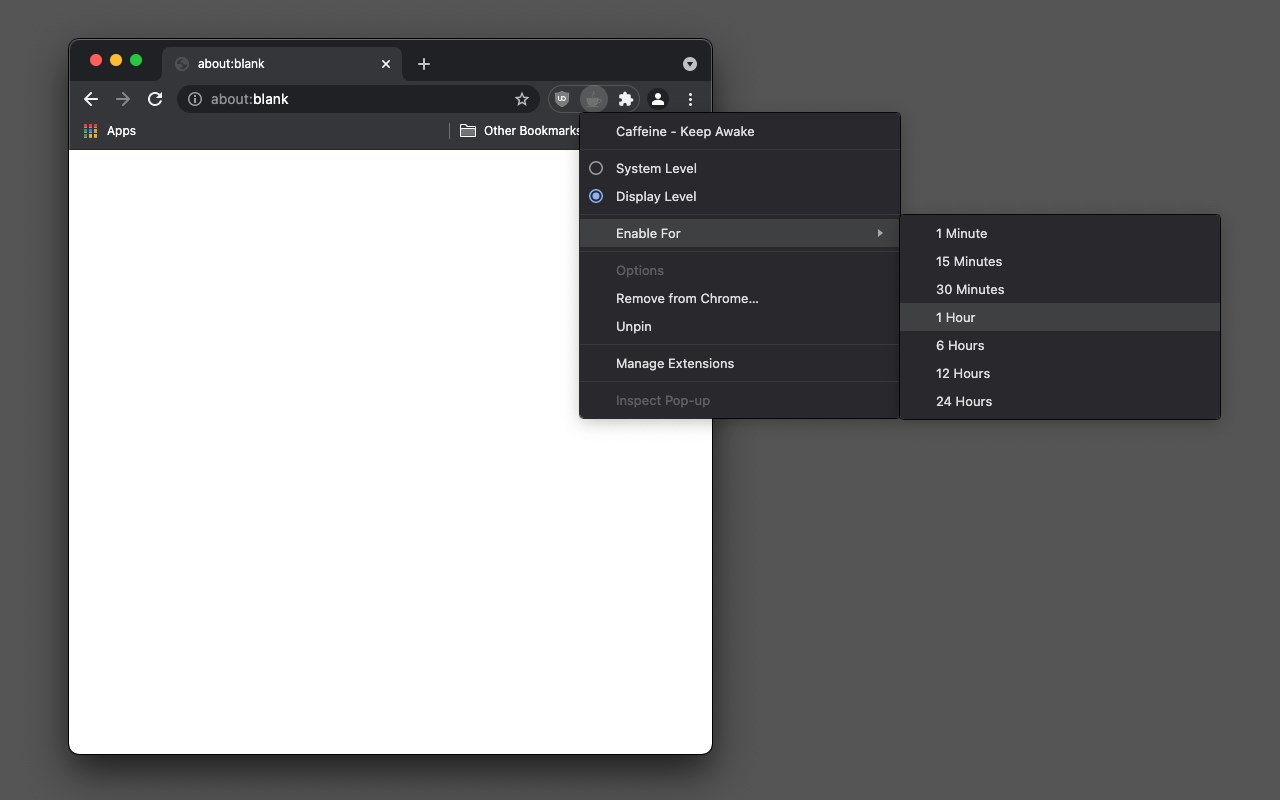Choose 12 Hours duration
Screen dimensions: 1280x800
click(x=1060, y=373)
